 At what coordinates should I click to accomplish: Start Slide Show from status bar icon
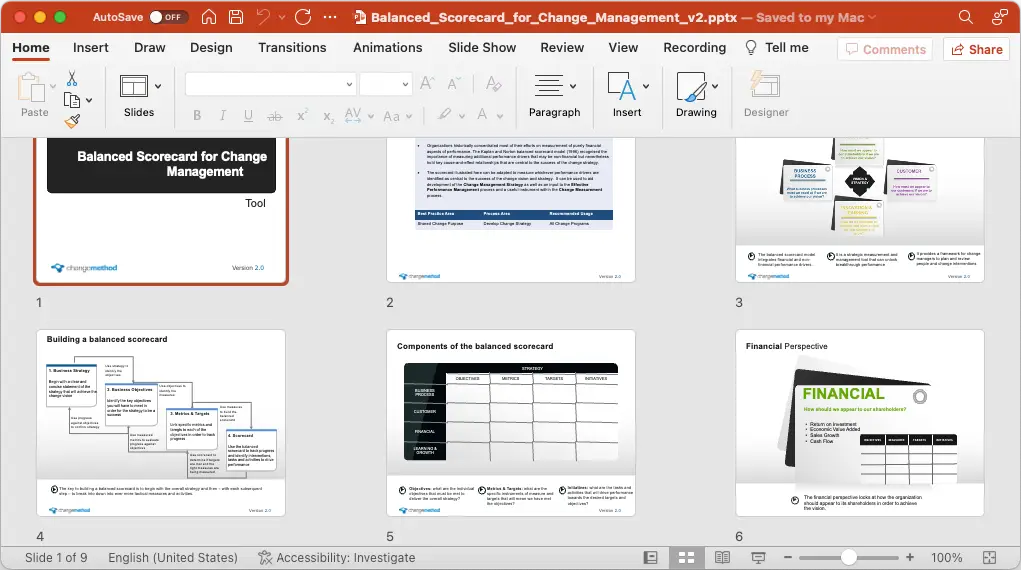click(x=758, y=558)
